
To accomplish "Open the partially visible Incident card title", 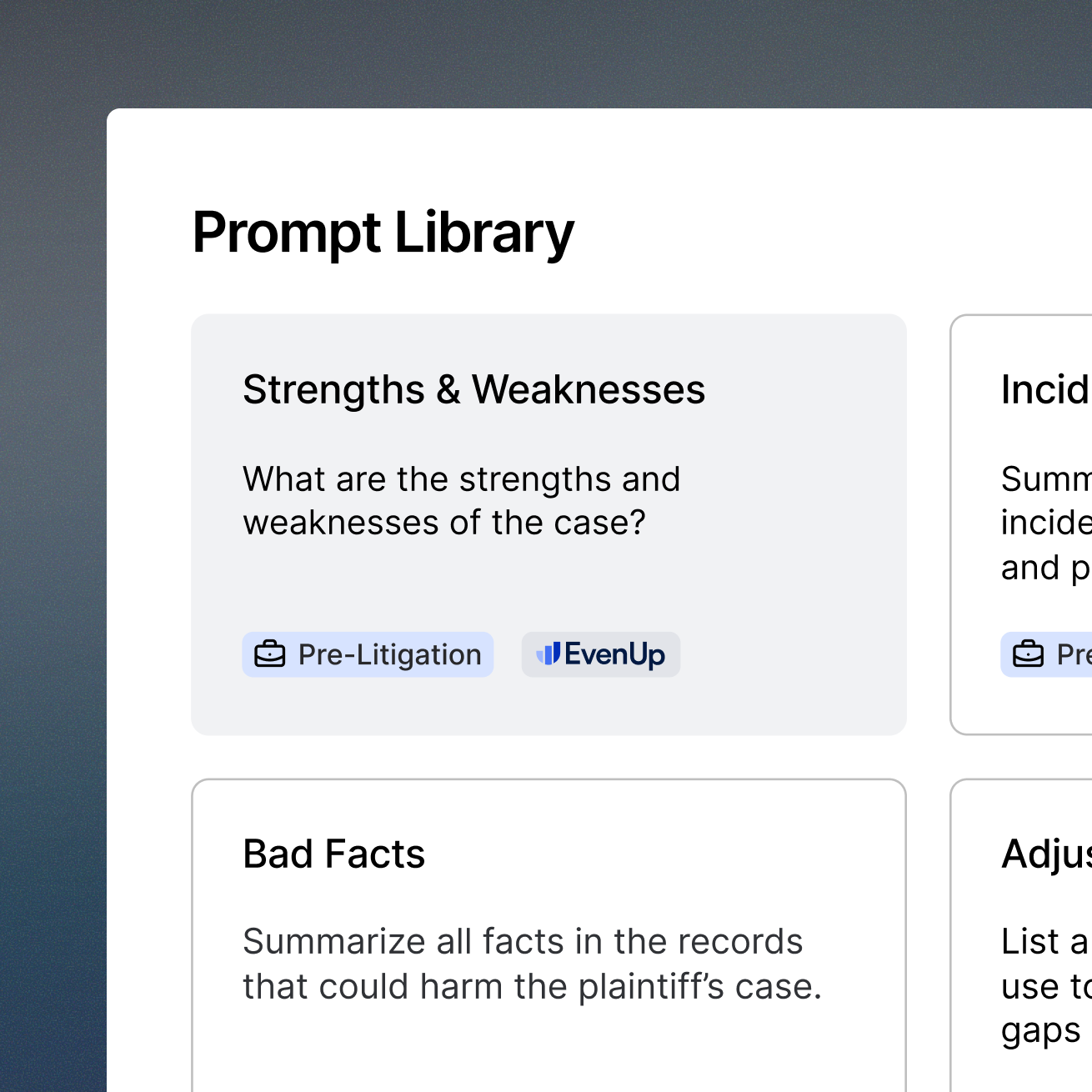I will point(1045,389).
